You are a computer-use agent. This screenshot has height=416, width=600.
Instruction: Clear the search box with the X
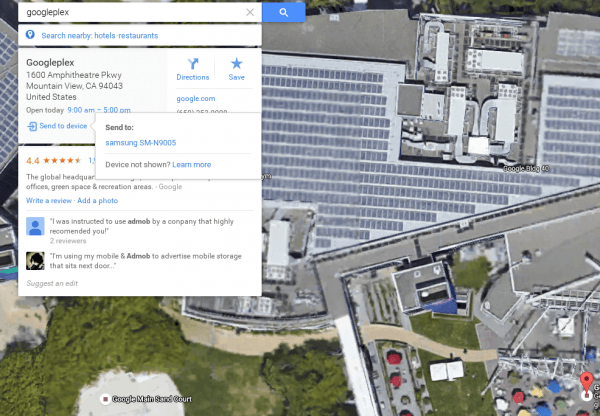point(250,12)
